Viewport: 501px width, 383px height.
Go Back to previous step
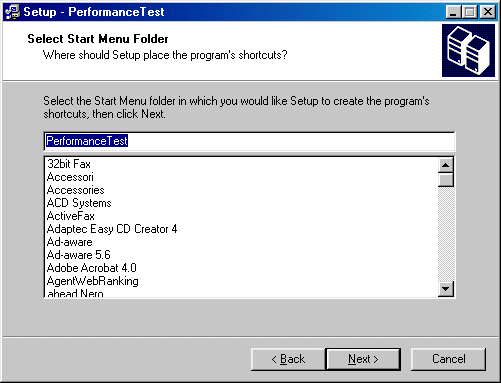(288, 359)
